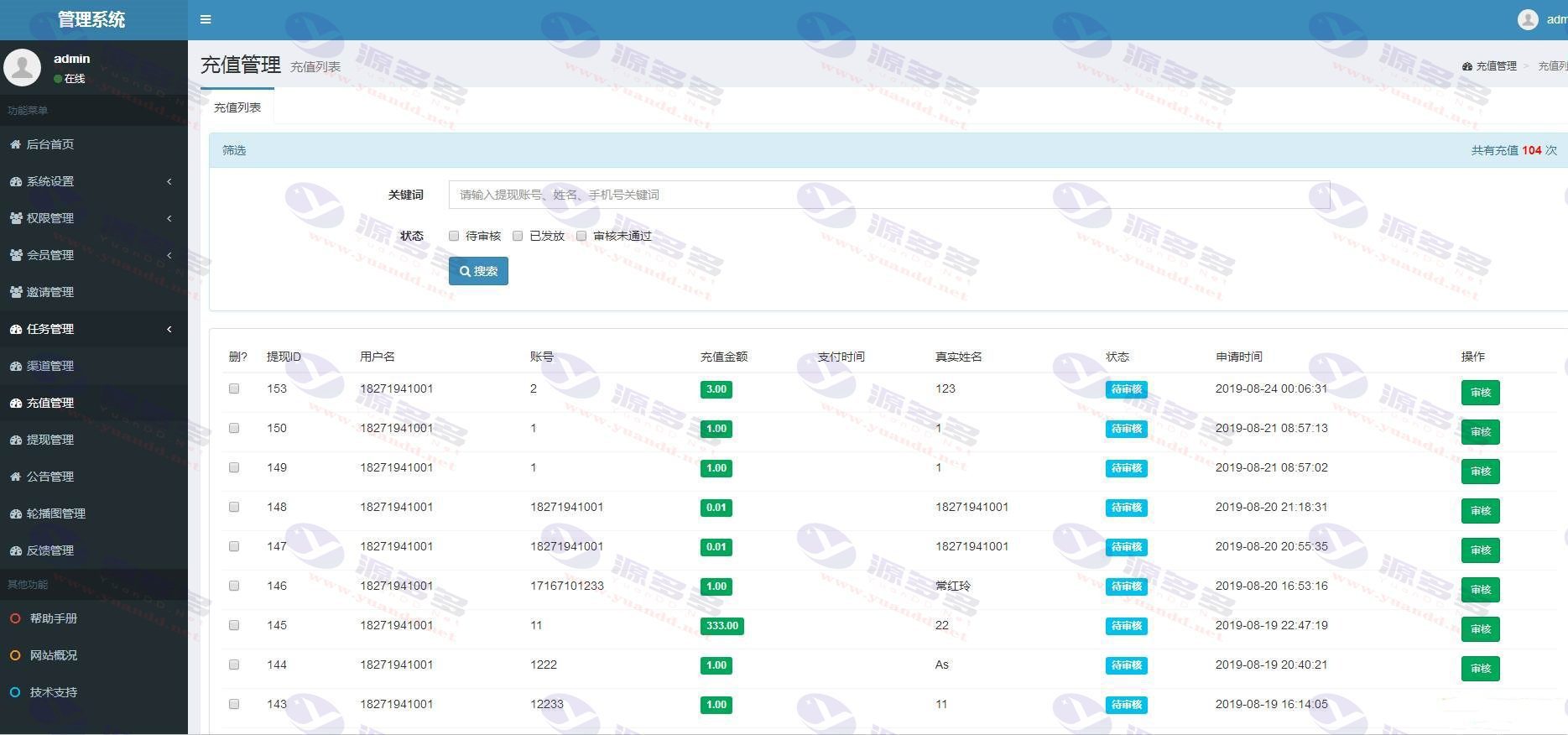Screen dimensions: 1568x735
Task: Select the checkbox for row ID 150
Action: [234, 428]
